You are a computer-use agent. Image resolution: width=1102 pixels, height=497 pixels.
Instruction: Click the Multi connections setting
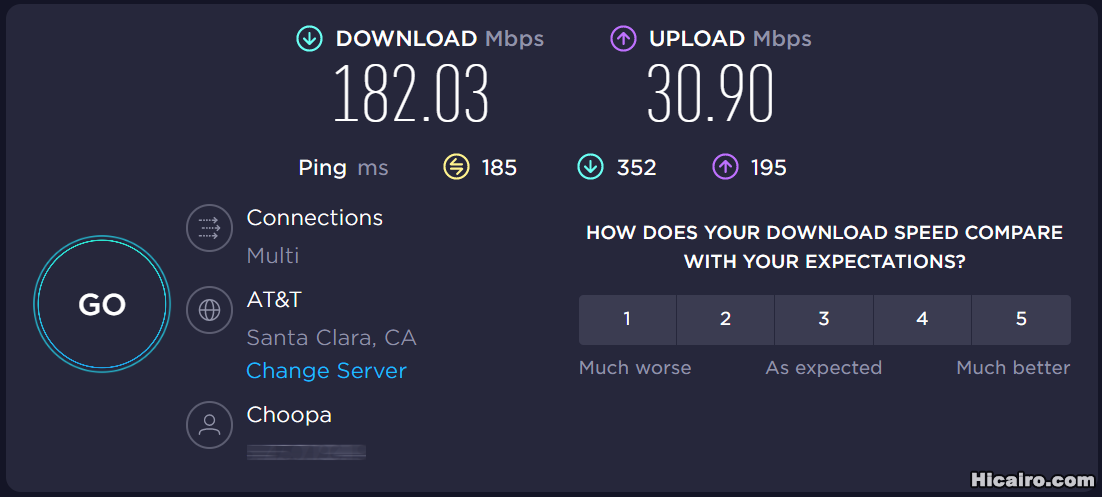coord(273,256)
